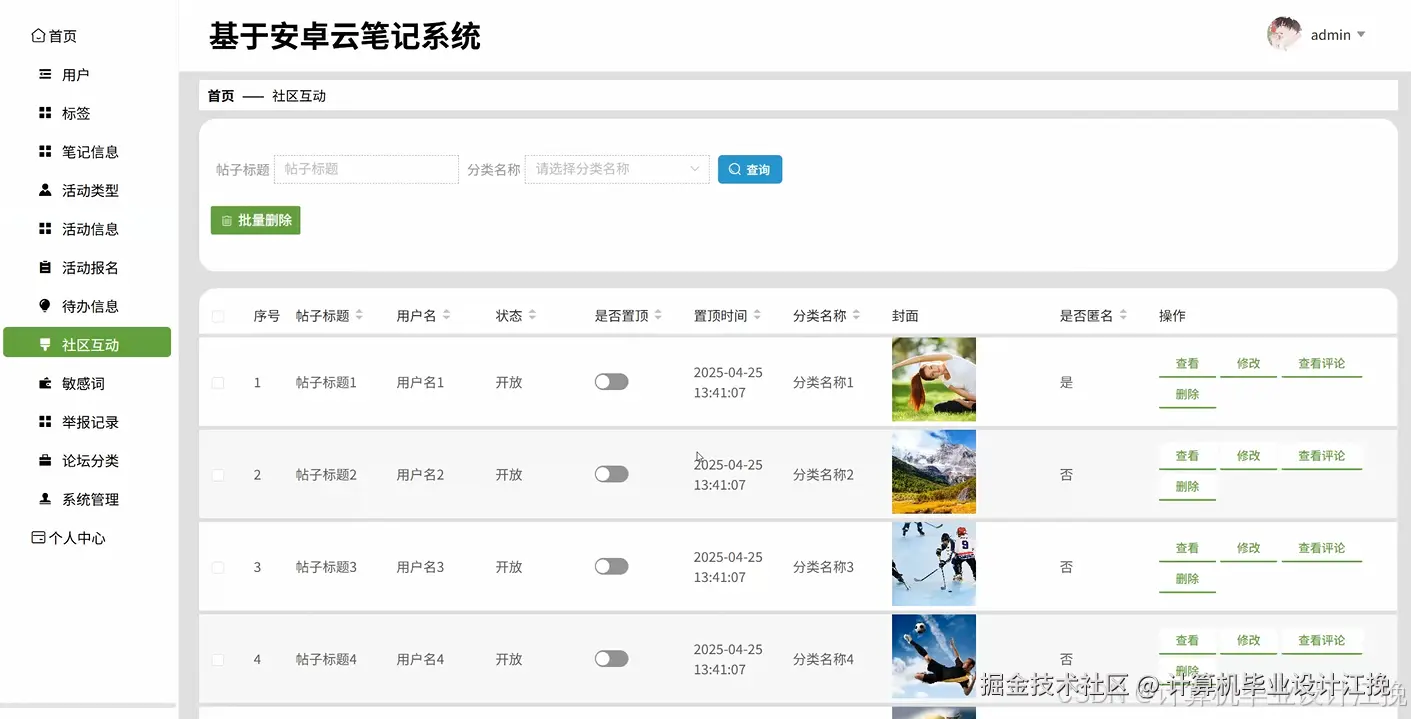This screenshot has width=1411, height=719.
Task: Click the clipboard icon beside 活动报名
Action: coord(45,267)
